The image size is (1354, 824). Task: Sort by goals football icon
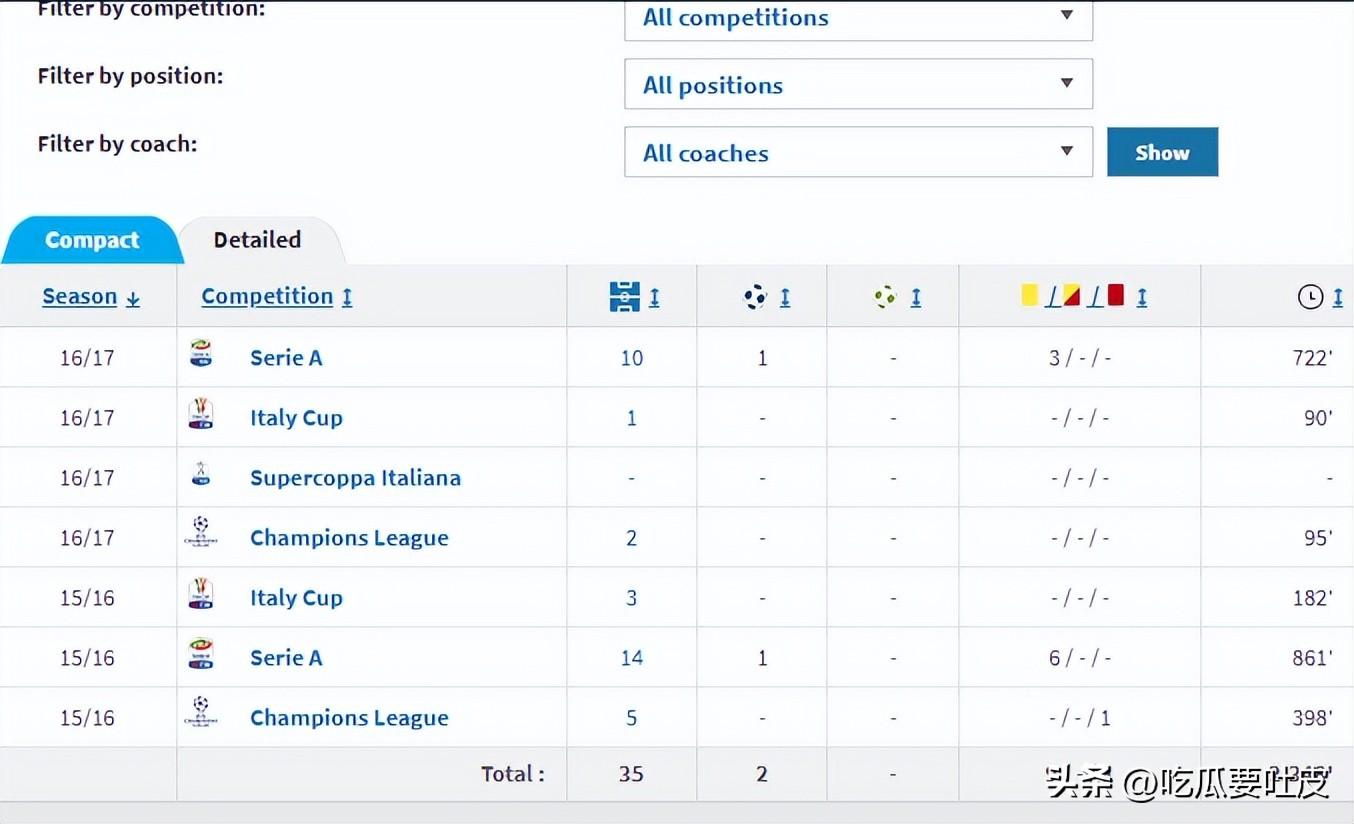coord(756,297)
